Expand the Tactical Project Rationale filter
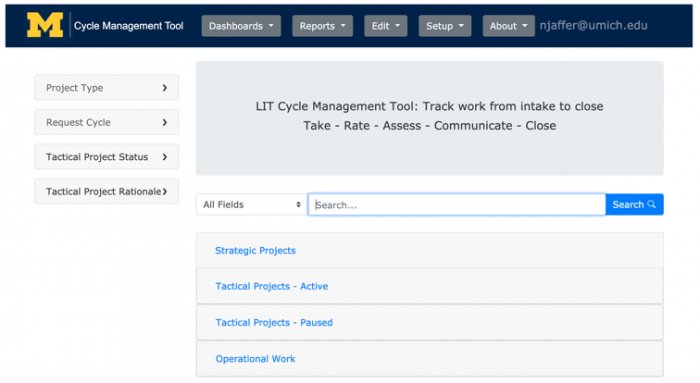Image resolution: width=700 pixels, height=383 pixels. 107,191
